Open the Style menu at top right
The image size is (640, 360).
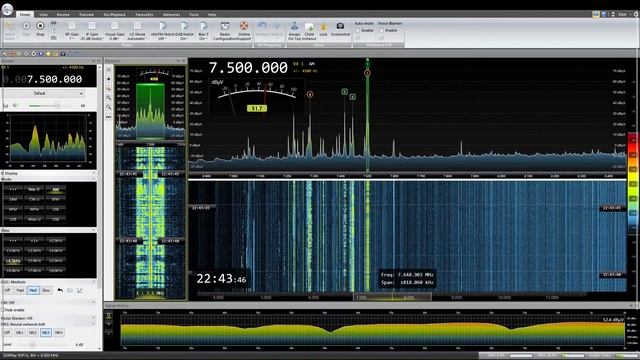coord(623,14)
